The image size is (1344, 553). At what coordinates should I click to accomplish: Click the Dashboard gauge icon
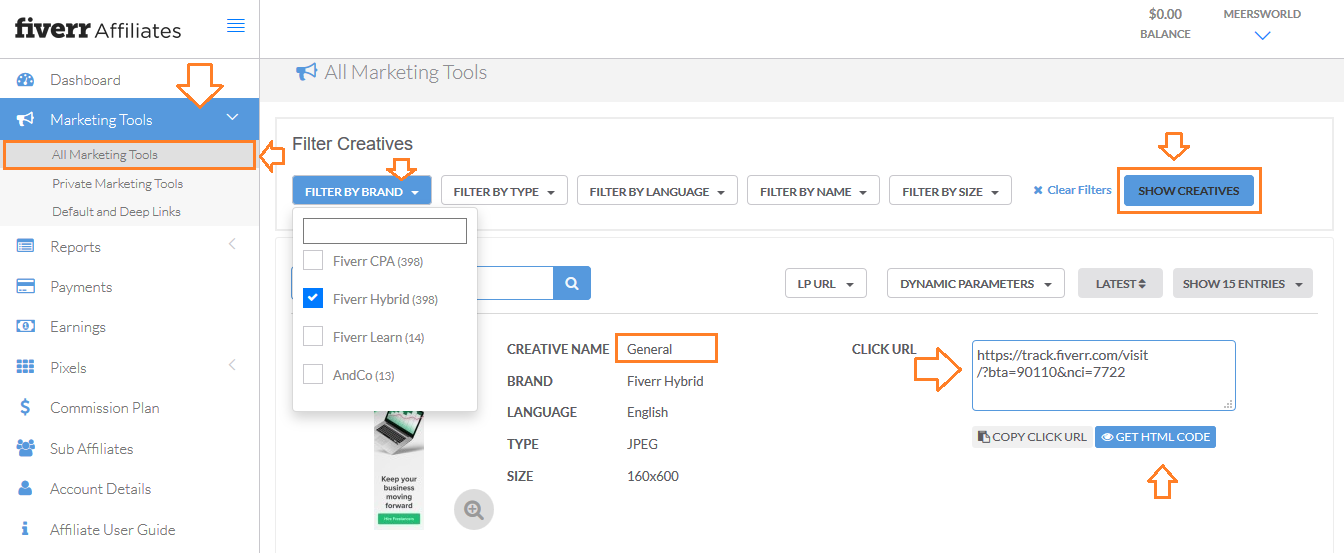(26, 80)
